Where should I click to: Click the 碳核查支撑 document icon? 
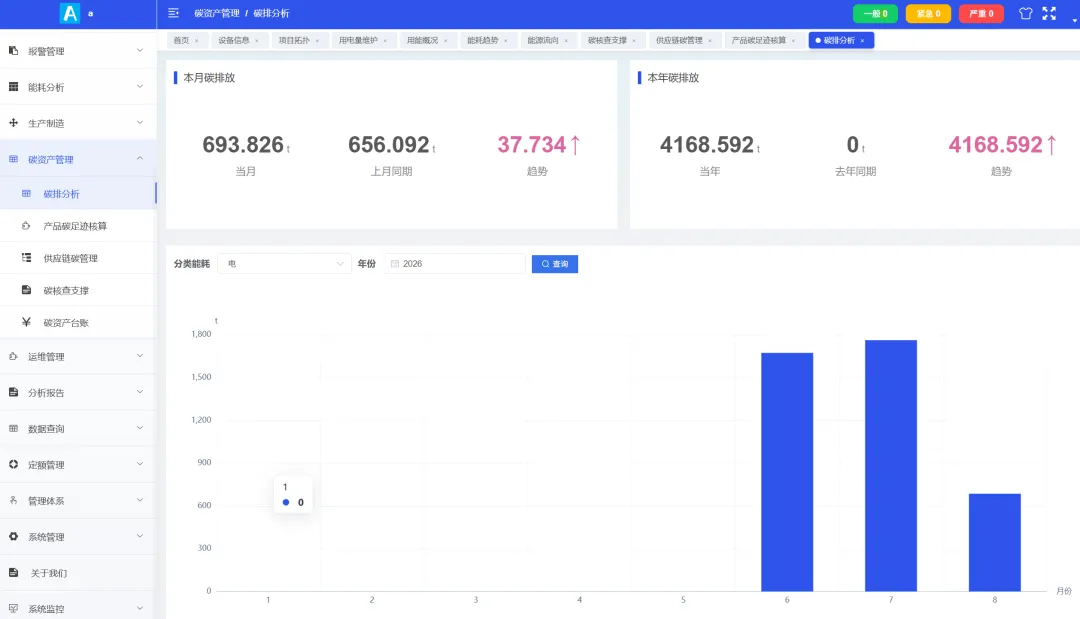(26, 290)
